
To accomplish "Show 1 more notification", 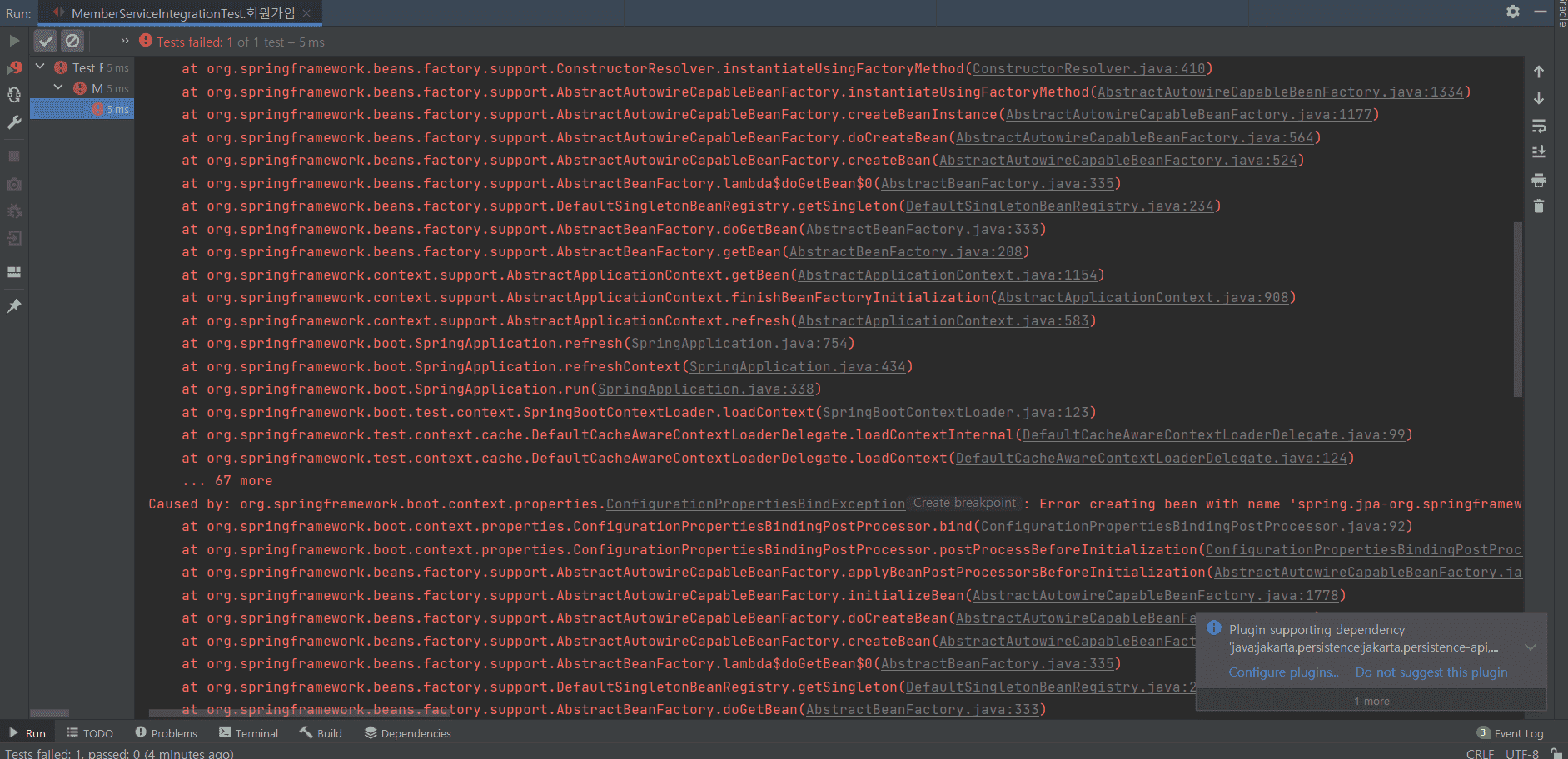I will click(1371, 701).
